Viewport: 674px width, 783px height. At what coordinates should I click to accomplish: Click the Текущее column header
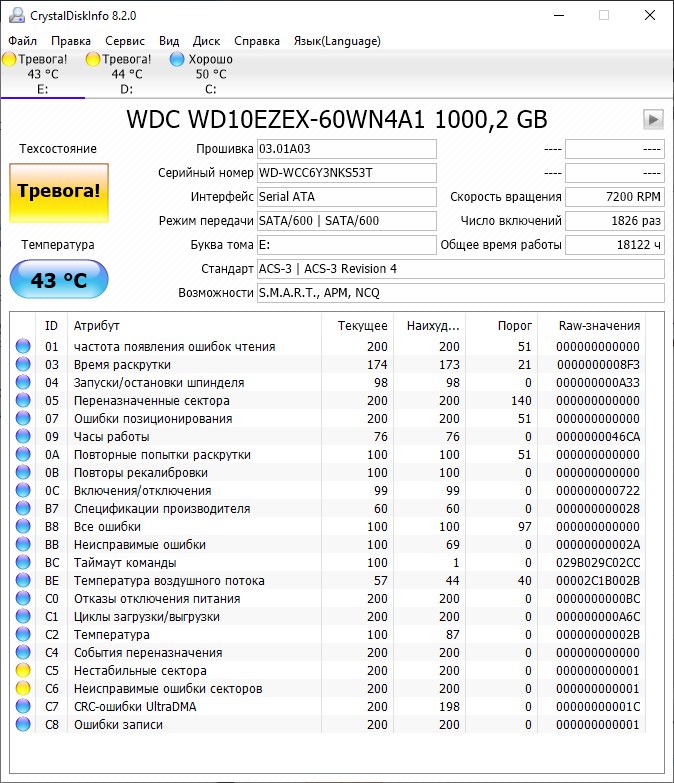tap(358, 326)
